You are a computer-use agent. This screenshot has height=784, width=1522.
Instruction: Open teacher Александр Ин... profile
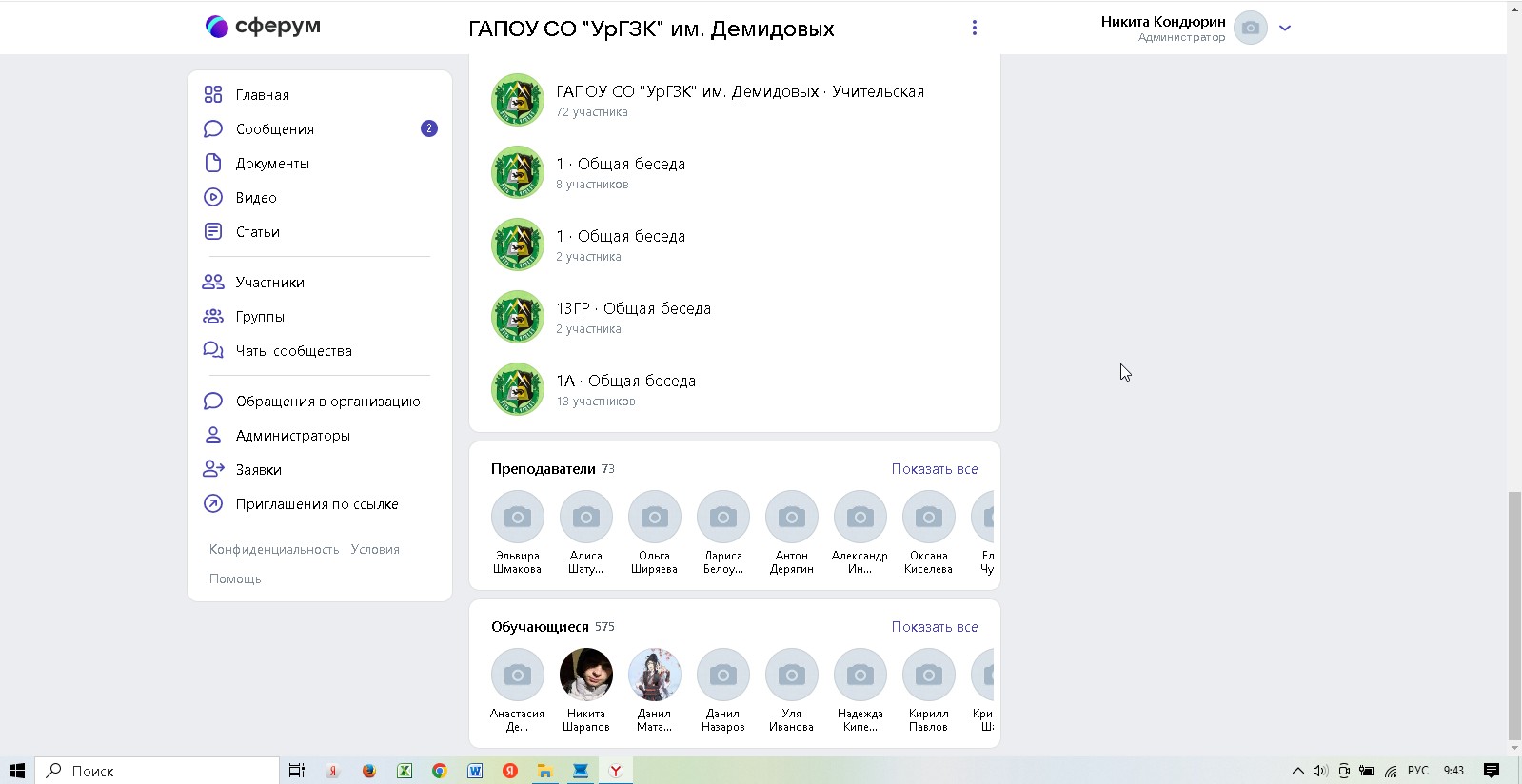[860, 533]
